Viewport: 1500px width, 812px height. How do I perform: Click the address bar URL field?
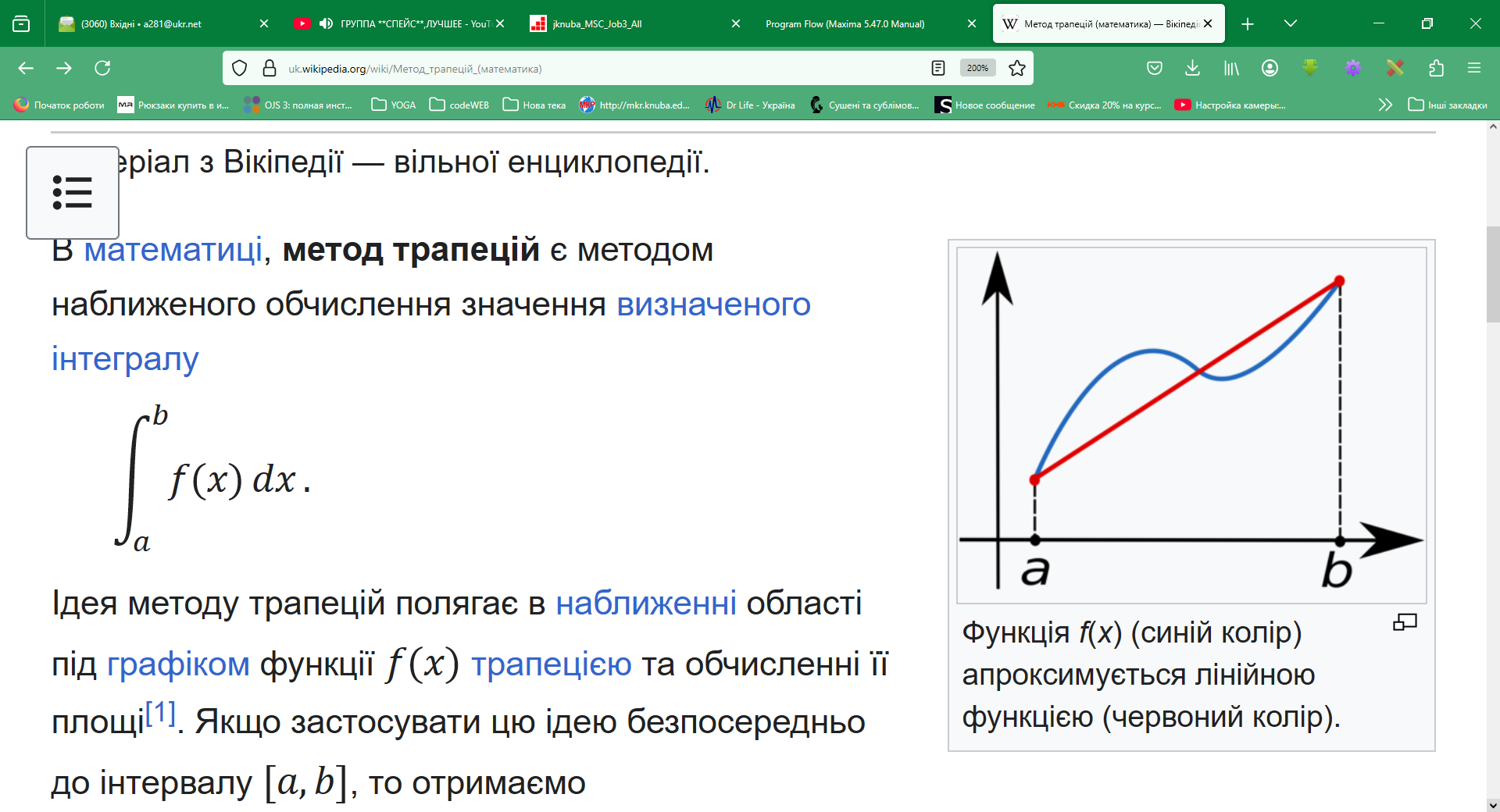[x=547, y=68]
